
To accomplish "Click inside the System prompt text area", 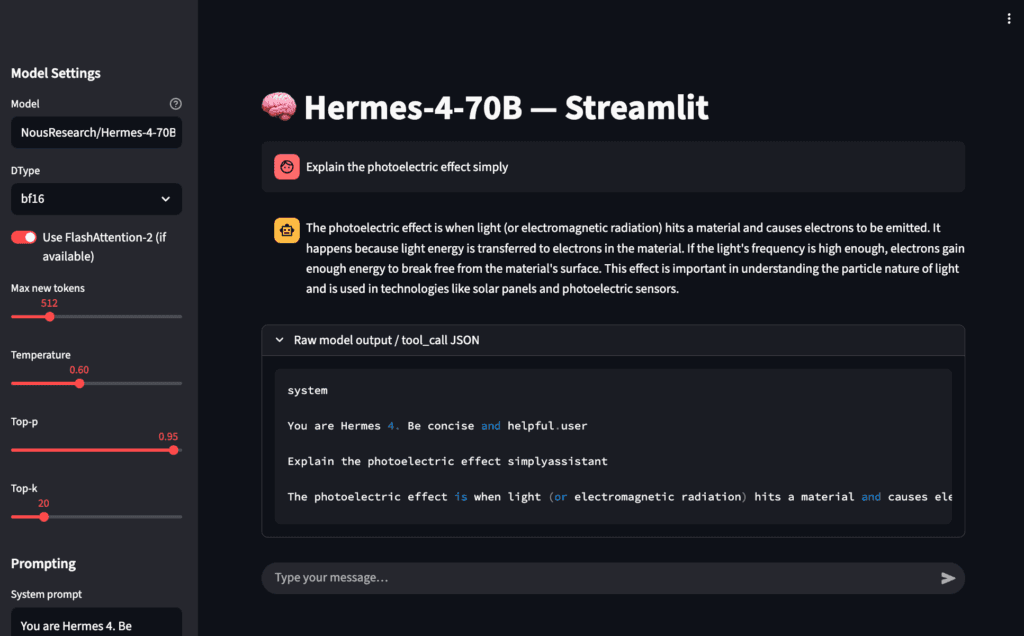I will pyautogui.click(x=97, y=622).
